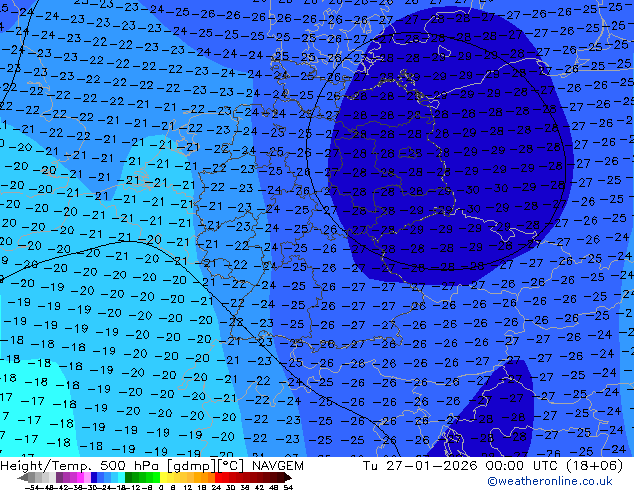Pick the cyan legend color near -18
This screenshot has height=490, width=634.
tap(121, 477)
